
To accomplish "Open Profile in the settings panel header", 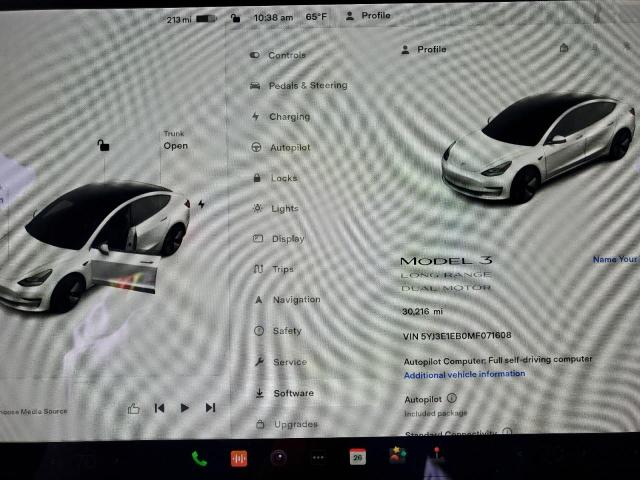I will [424, 49].
